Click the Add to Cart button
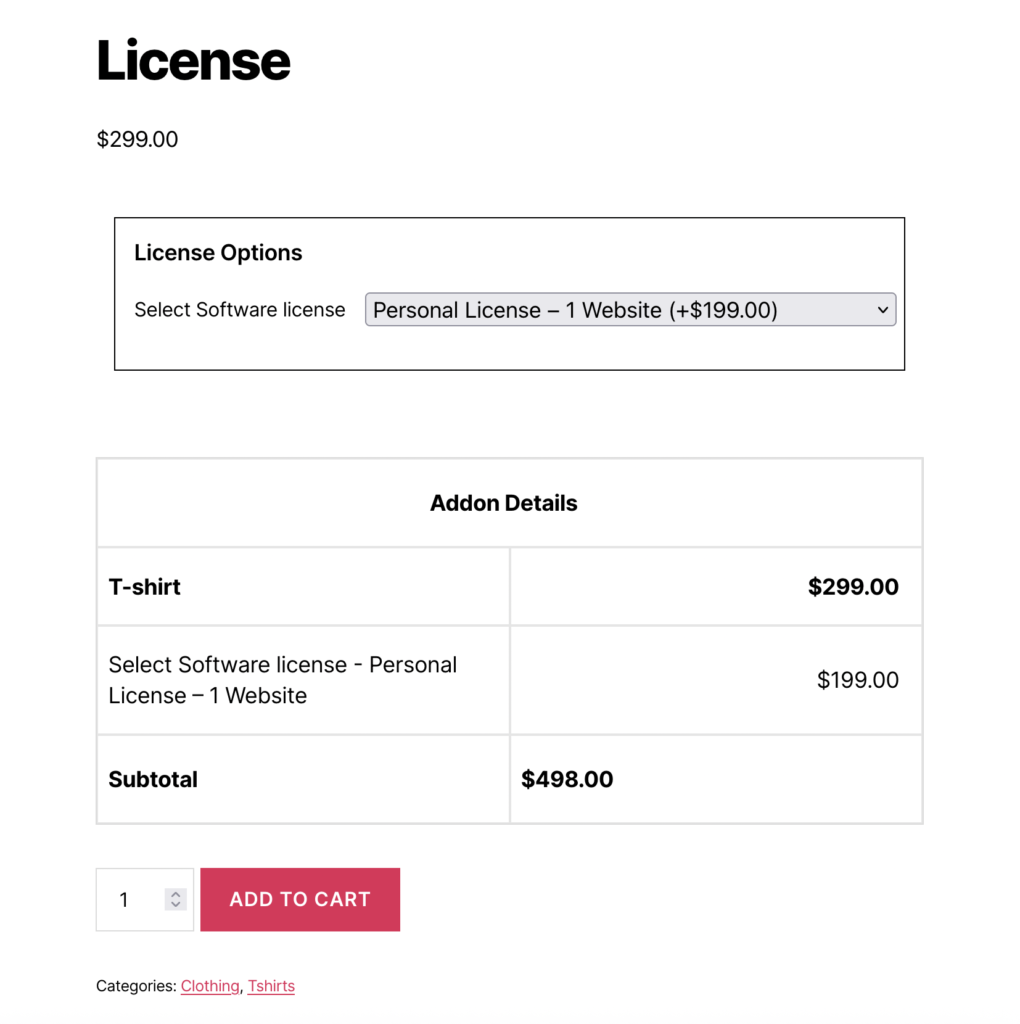Screen dimensions: 1020x1024 (300, 899)
